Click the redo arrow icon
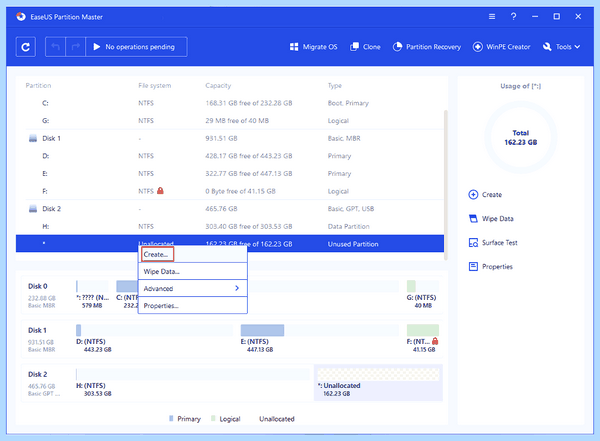Screen dimensions: 600x441 tap(75, 47)
